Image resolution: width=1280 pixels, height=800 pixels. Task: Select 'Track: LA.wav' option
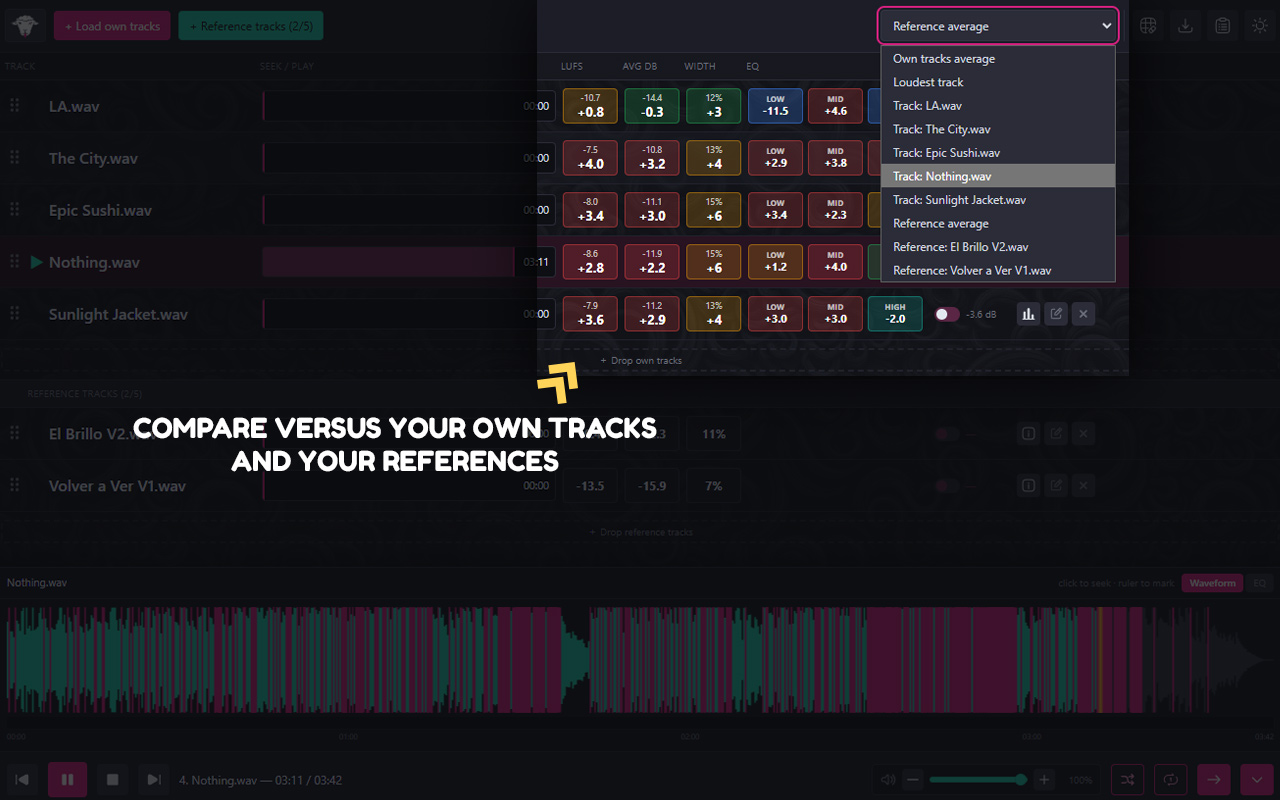coord(998,105)
